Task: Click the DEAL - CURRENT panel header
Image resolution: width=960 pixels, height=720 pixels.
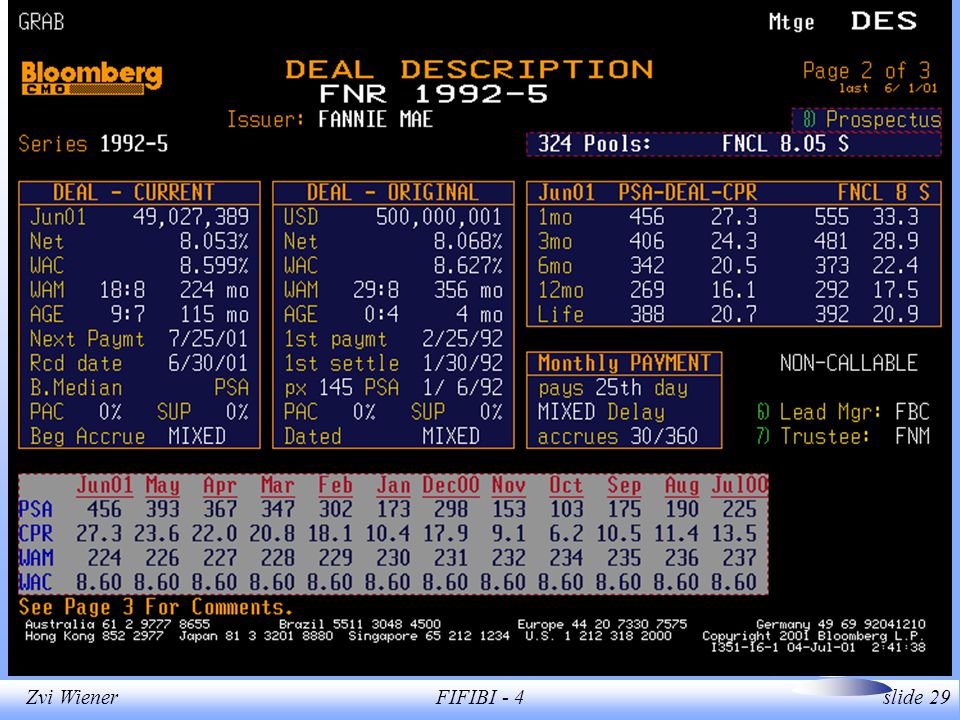Action: 140,193
